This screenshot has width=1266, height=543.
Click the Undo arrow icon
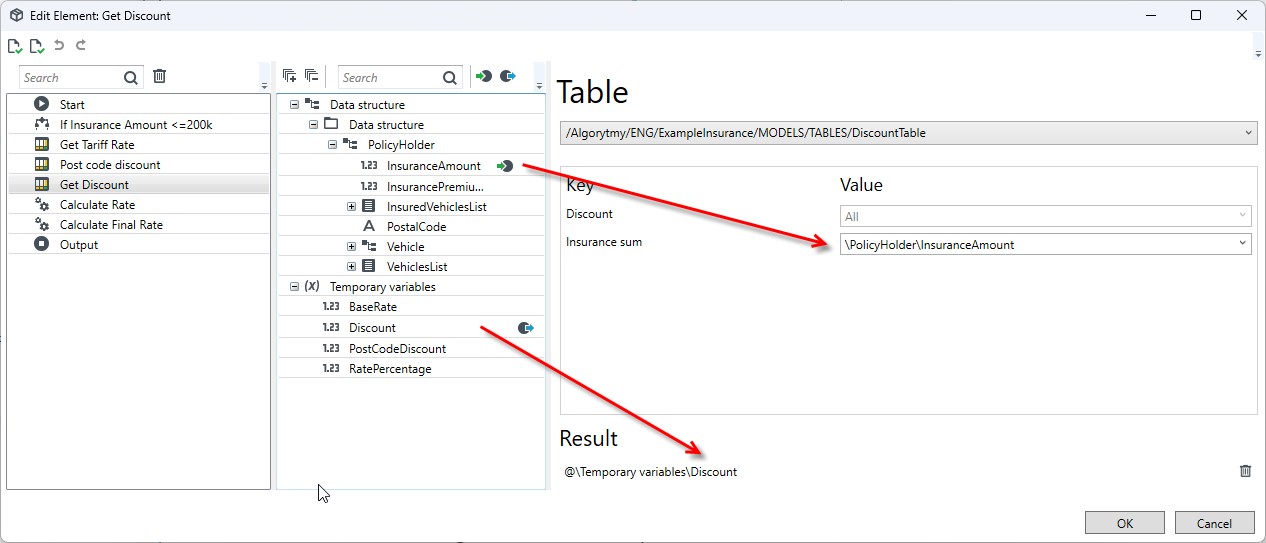click(59, 45)
